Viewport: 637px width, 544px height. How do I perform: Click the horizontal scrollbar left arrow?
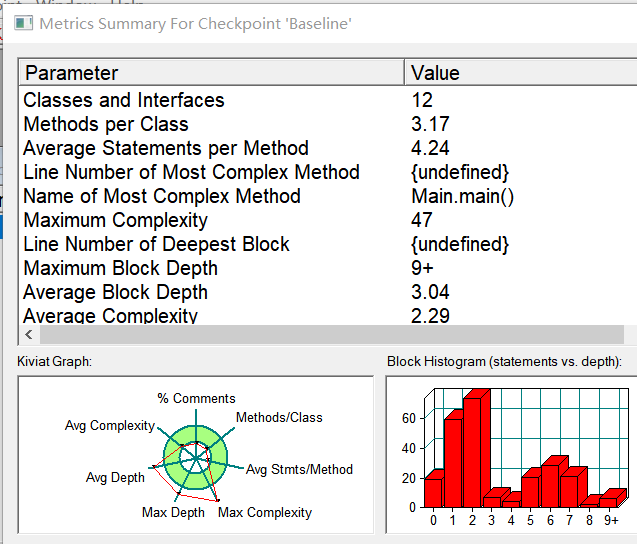point(29,334)
